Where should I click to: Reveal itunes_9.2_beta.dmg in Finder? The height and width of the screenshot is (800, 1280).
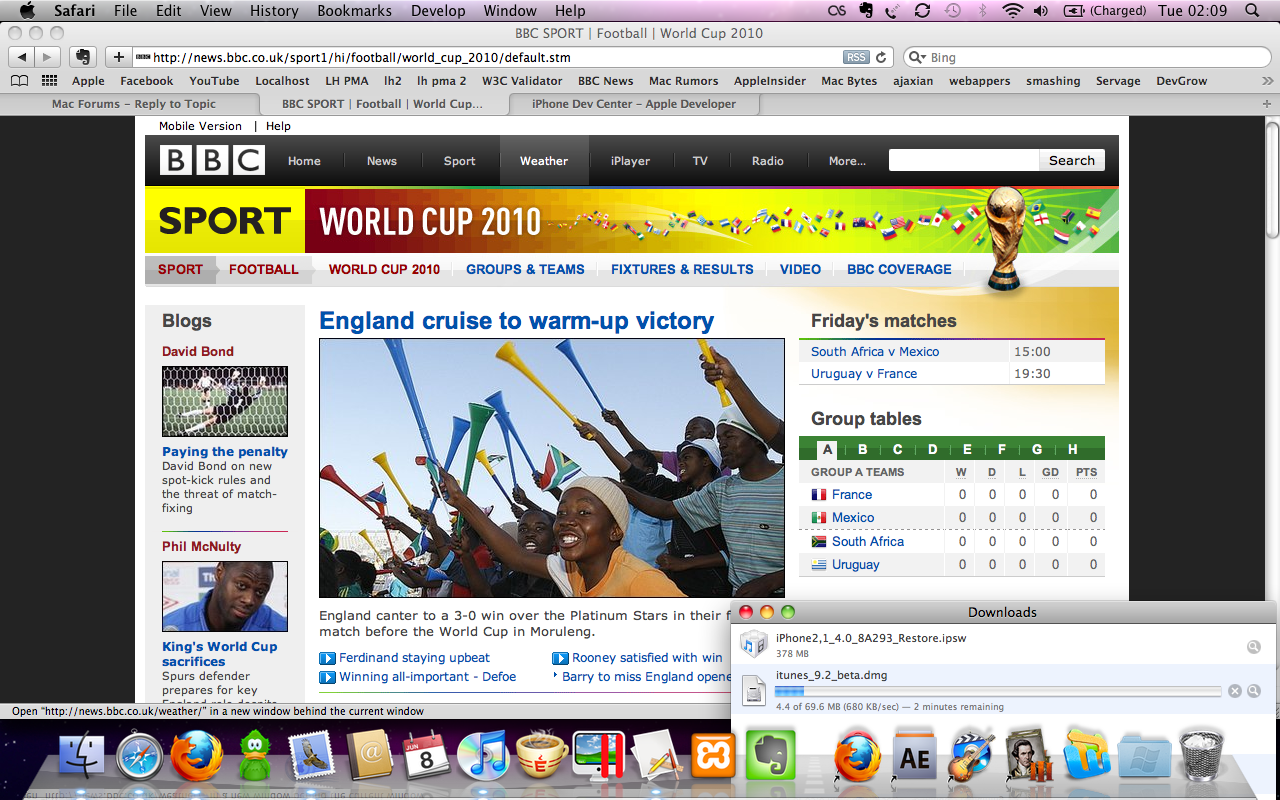(x=1254, y=691)
